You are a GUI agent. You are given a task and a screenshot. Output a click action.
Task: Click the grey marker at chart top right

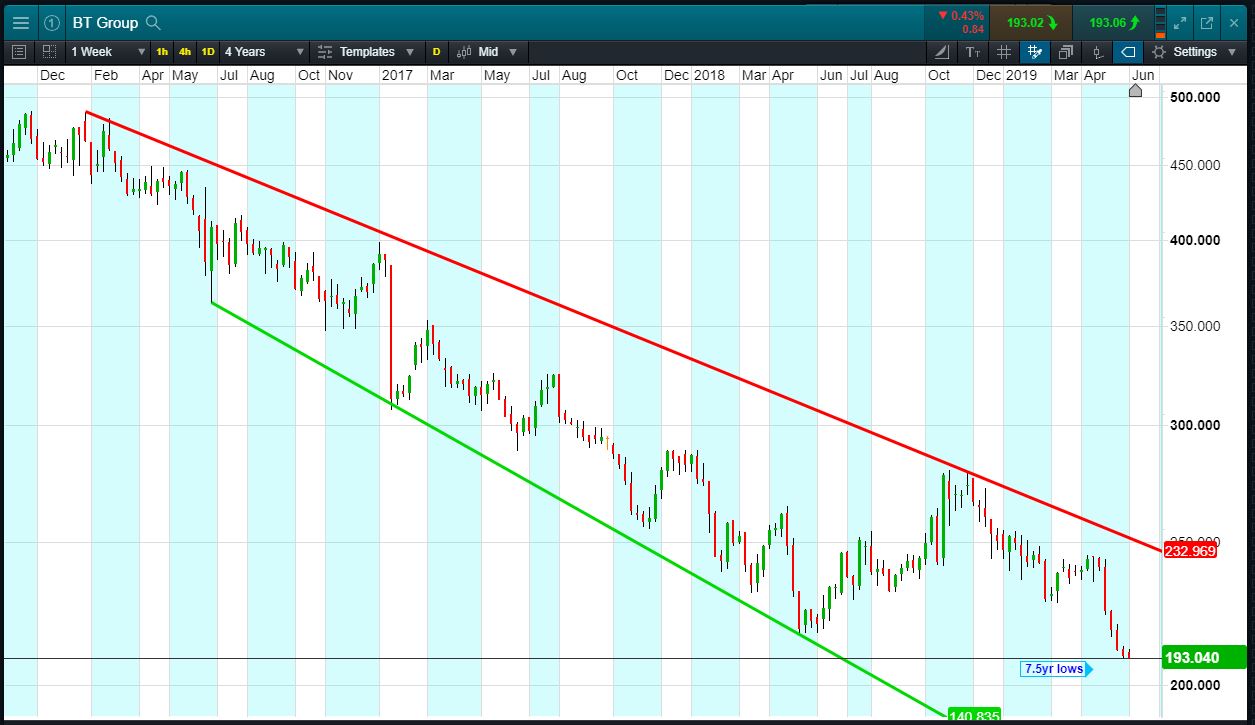(x=1135, y=91)
